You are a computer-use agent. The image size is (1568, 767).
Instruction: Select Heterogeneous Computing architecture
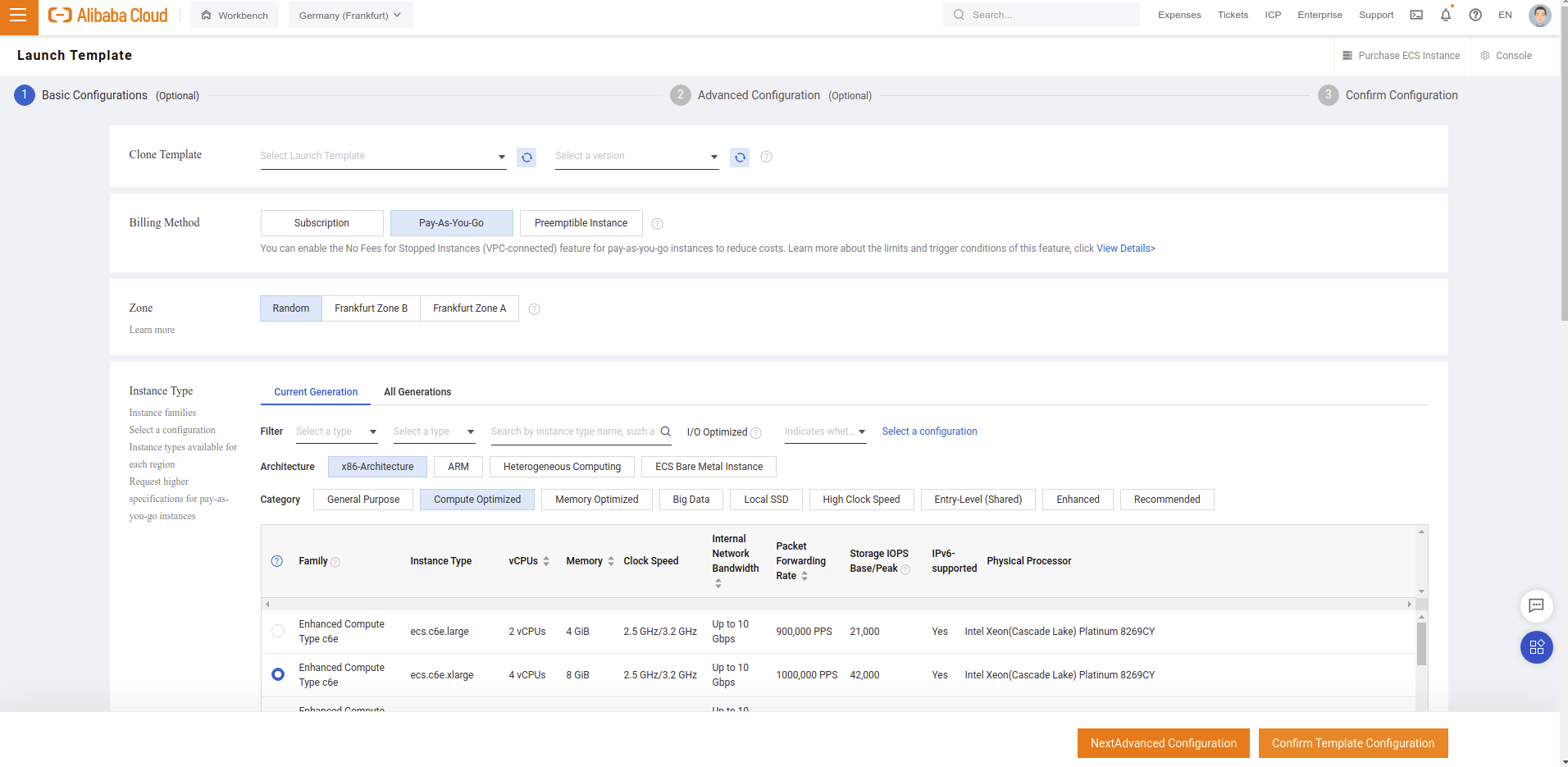click(x=562, y=467)
